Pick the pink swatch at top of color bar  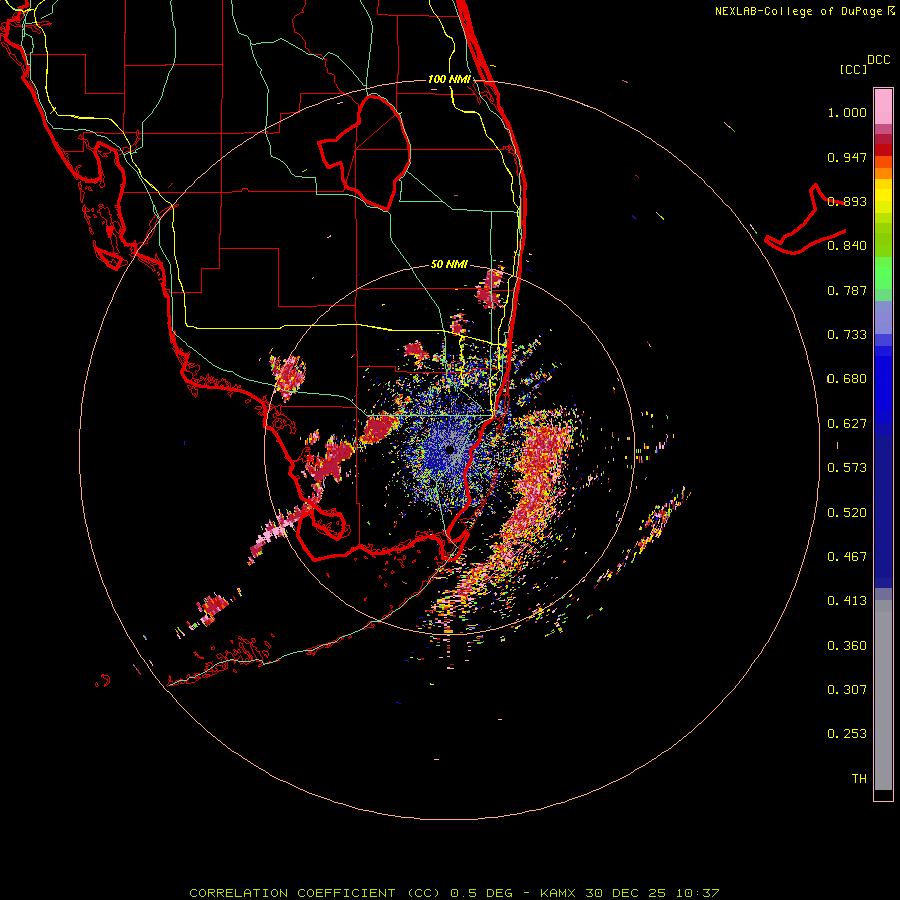(883, 106)
